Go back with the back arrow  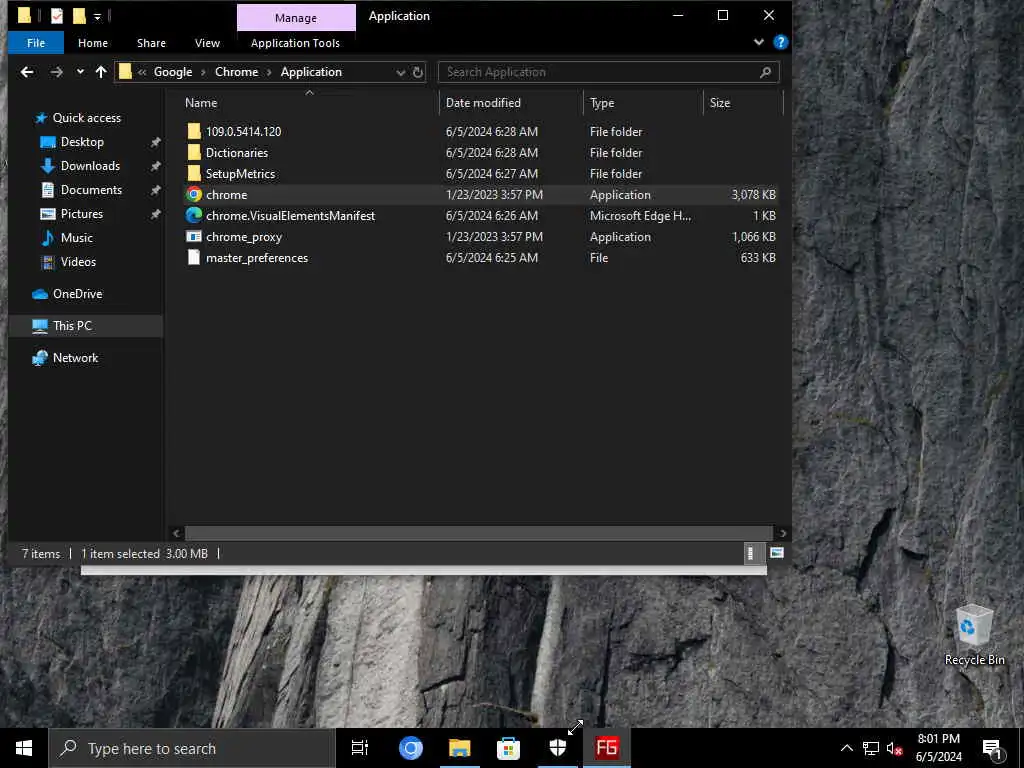[27, 72]
